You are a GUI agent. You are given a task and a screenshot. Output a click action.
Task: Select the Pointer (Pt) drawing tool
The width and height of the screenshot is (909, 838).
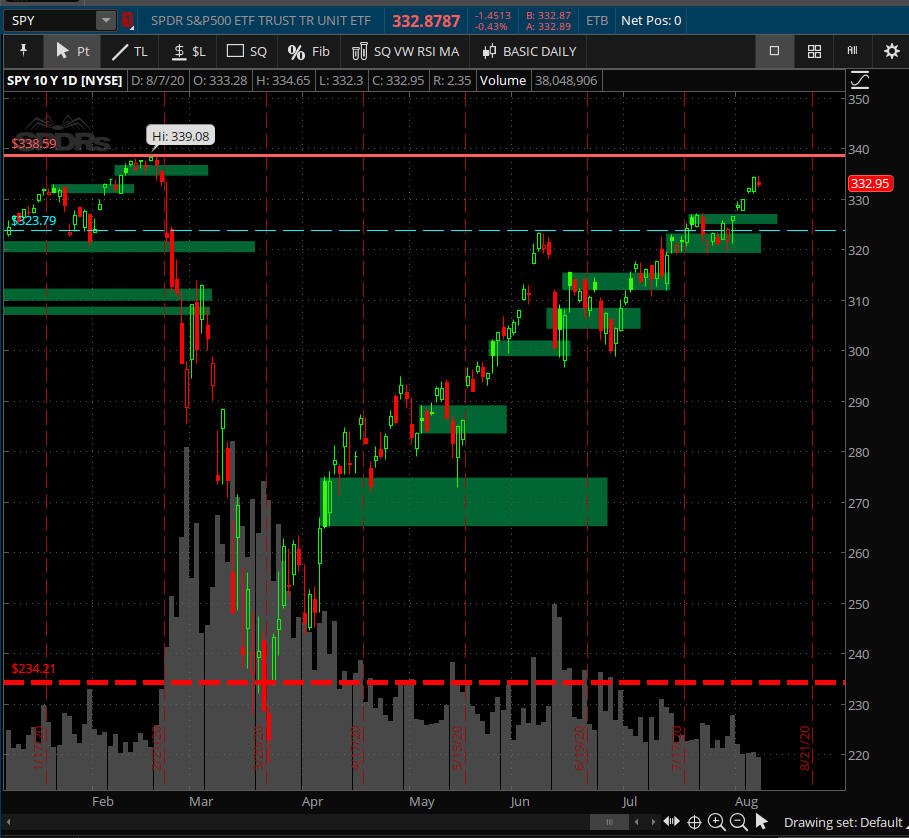tap(71, 51)
